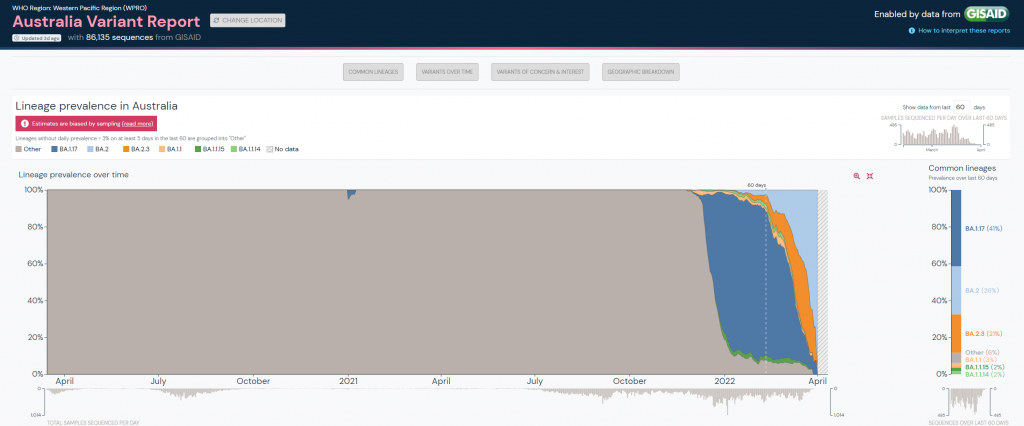
Task: Open the read more sampling bias link
Action: (137, 123)
